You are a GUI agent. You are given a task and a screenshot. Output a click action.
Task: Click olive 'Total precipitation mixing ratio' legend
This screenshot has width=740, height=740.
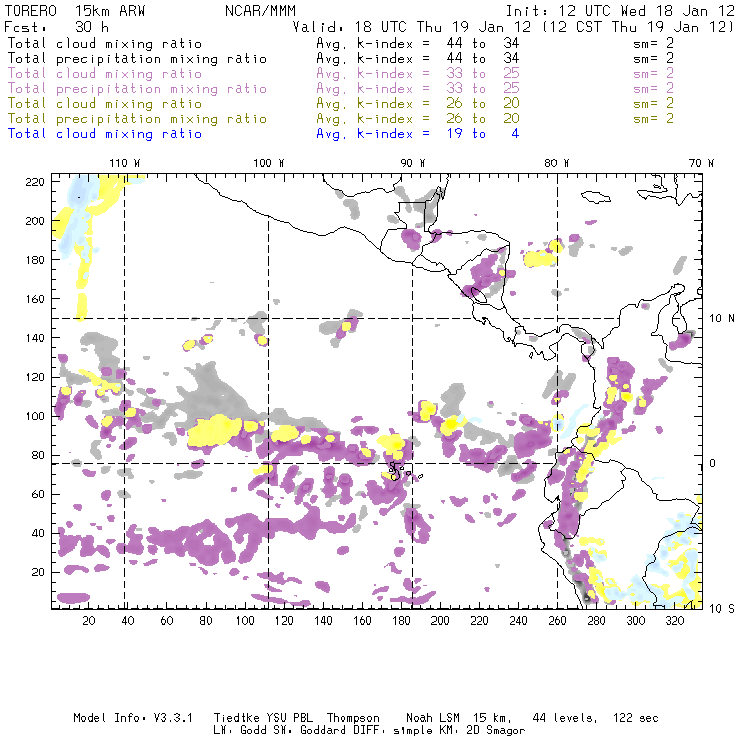pyautogui.click(x=137, y=119)
